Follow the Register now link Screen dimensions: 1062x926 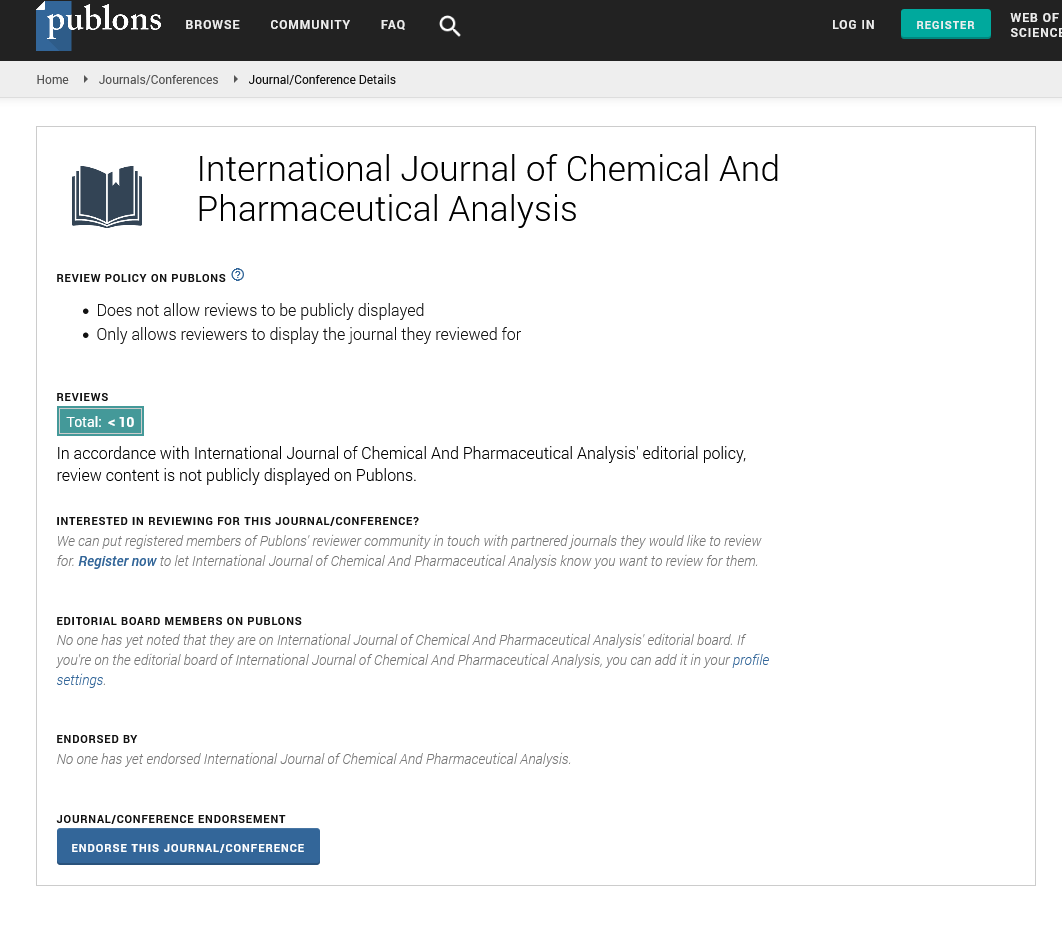pos(117,561)
